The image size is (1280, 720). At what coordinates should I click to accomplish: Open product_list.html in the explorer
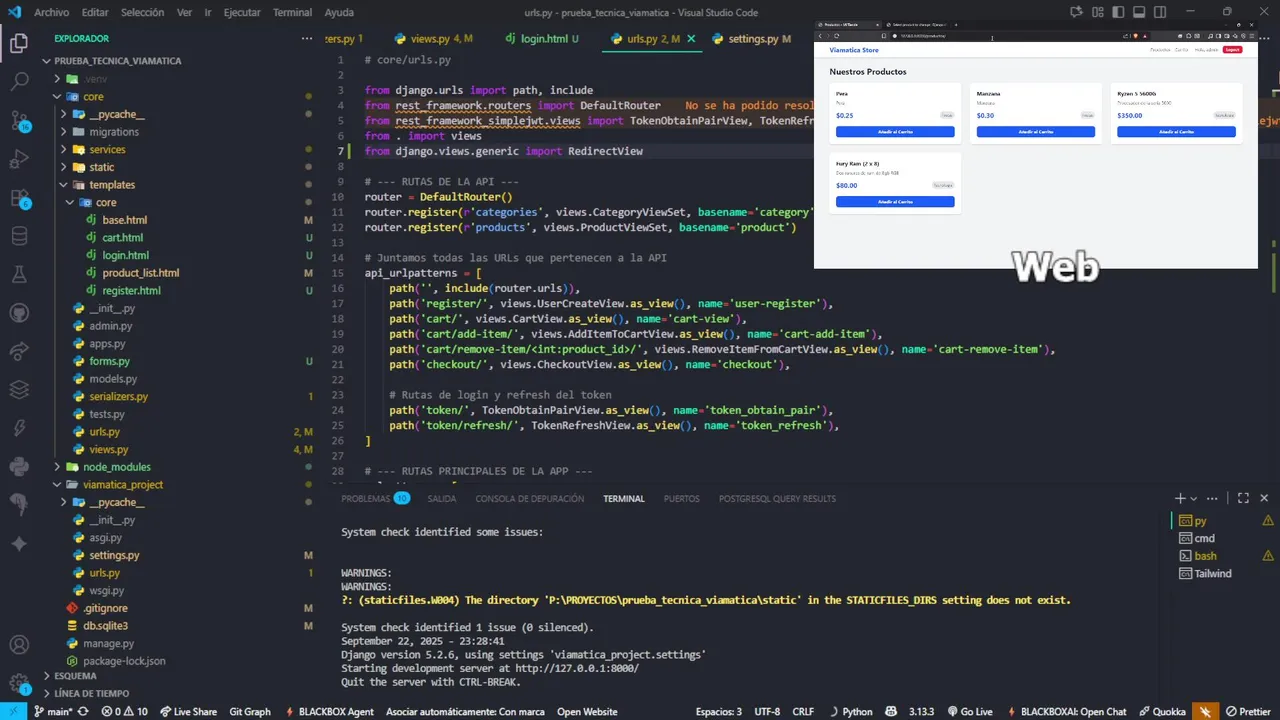[140, 273]
